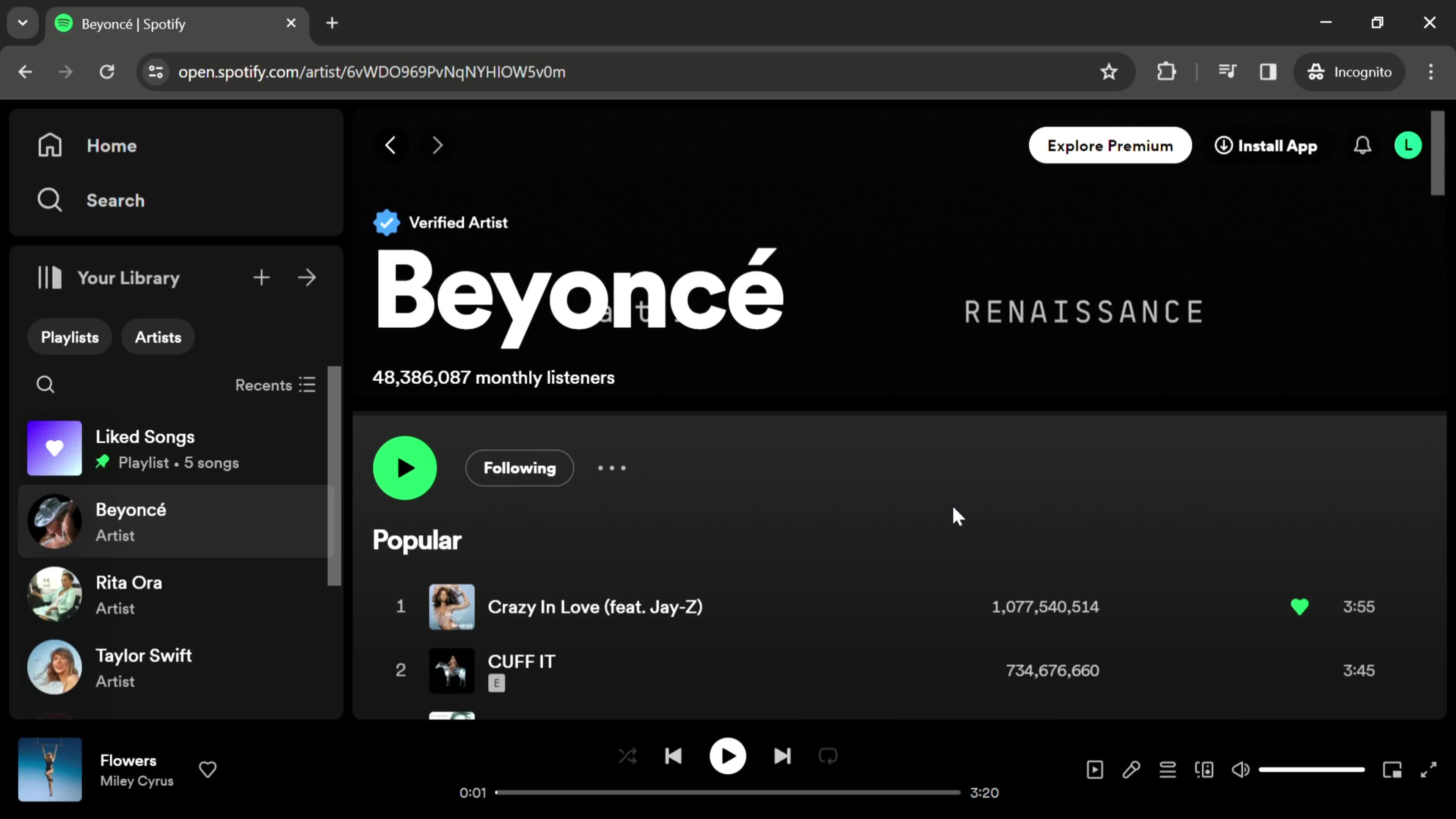Click the Spotify shuffle playback icon
Screen dimensions: 1456x819
click(x=628, y=756)
